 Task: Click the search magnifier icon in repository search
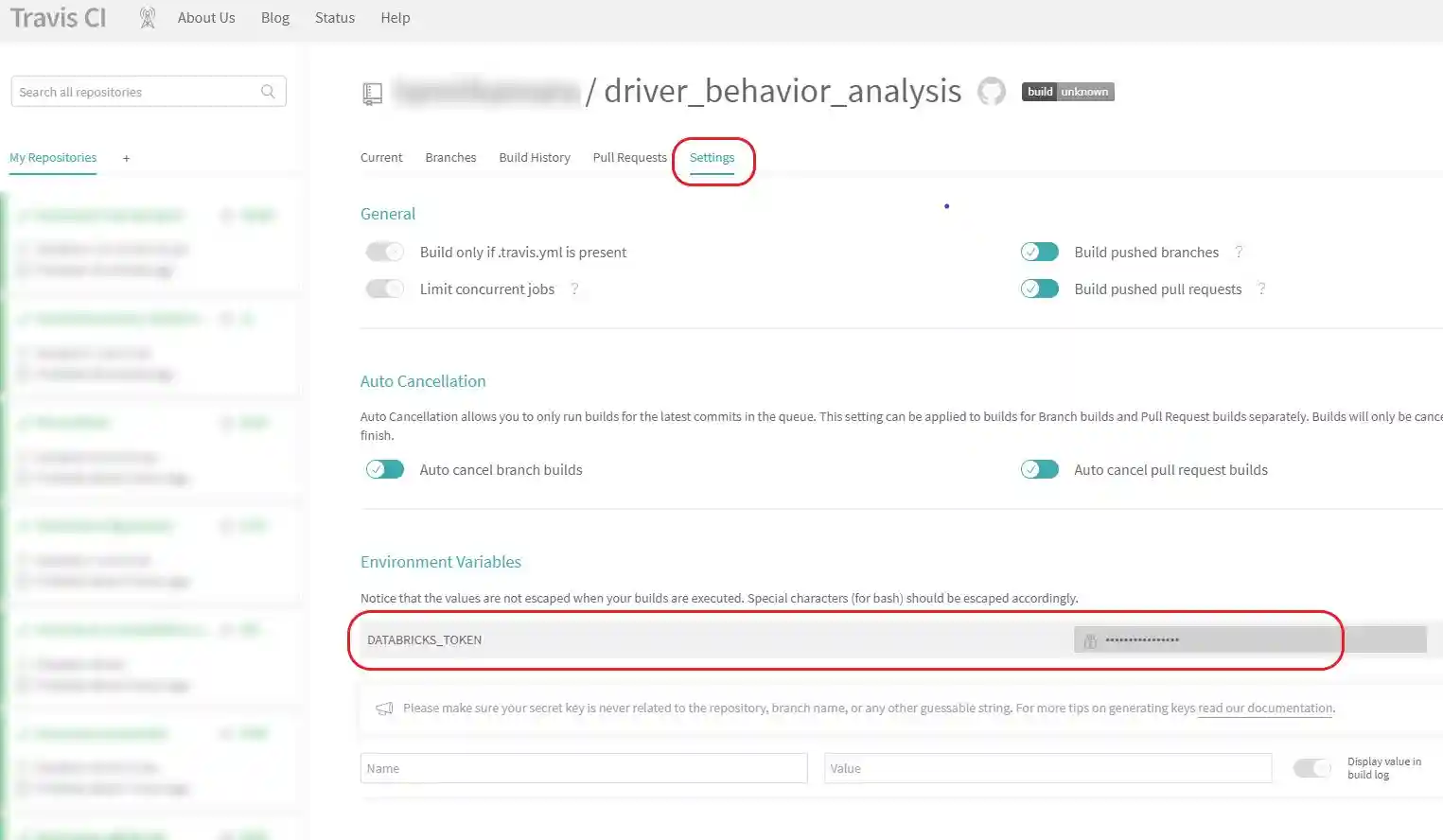[x=268, y=92]
